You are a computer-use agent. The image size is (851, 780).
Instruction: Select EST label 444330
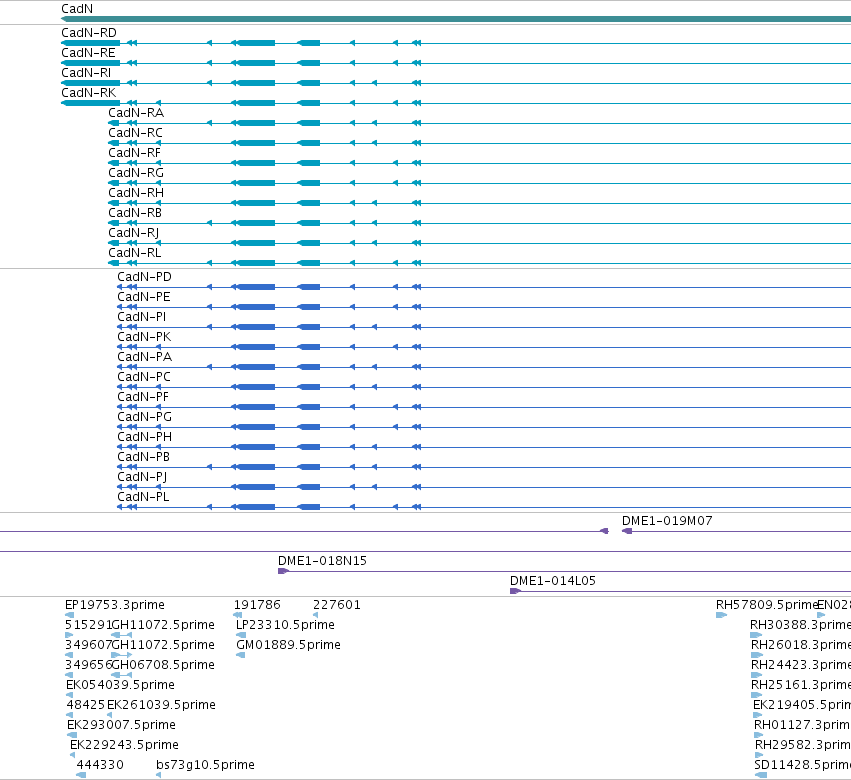[x=100, y=765]
